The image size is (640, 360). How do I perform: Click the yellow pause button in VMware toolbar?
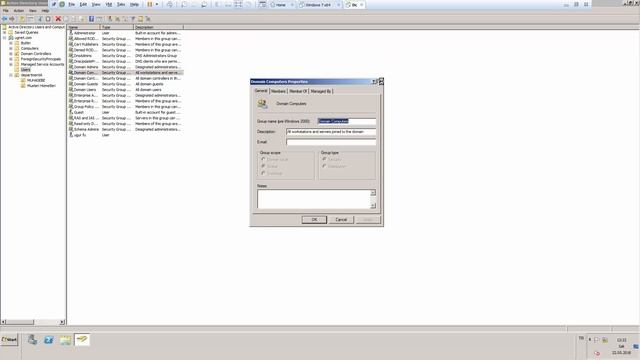(x=150, y=4)
